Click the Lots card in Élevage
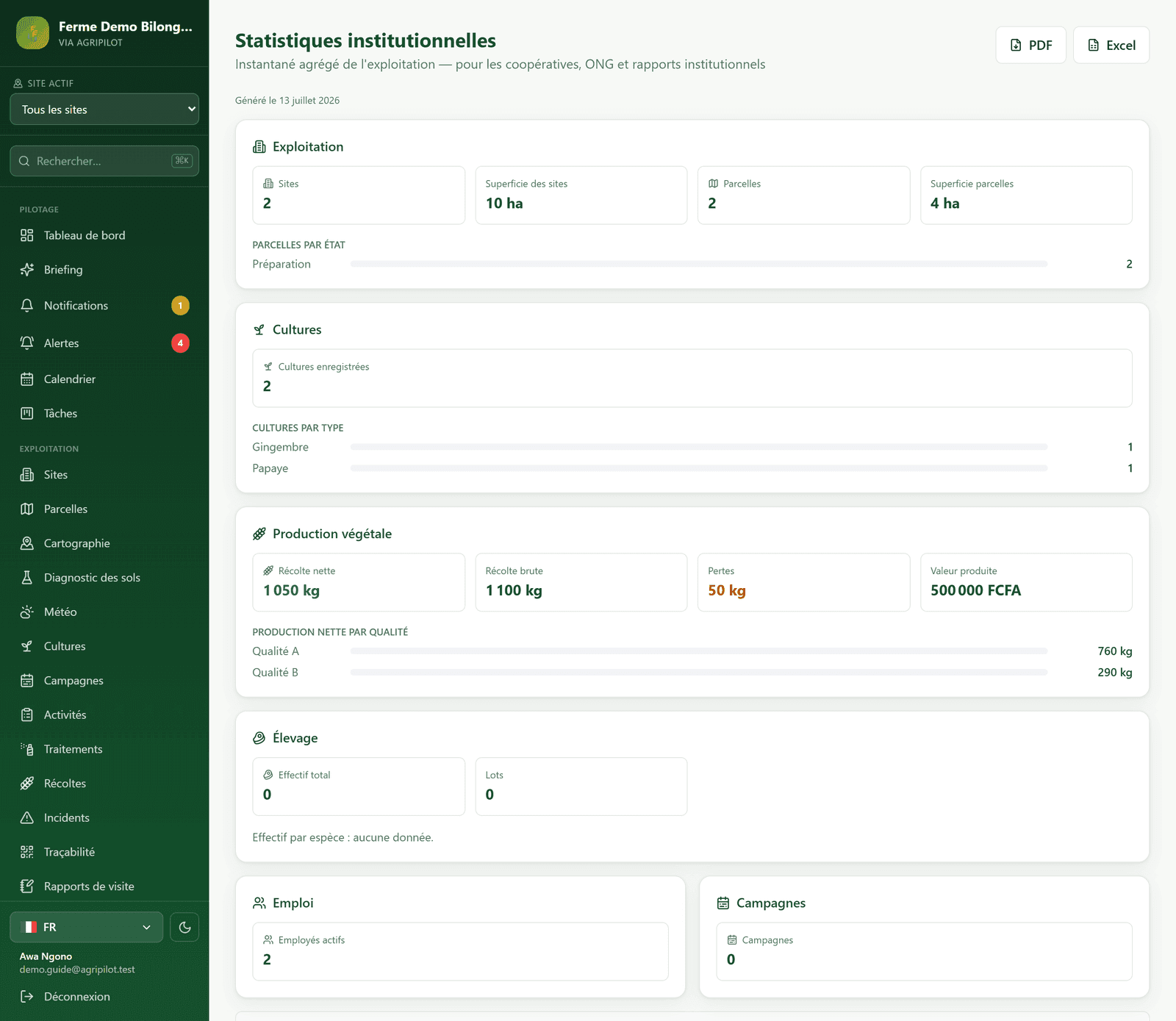1176x1021 pixels. pyautogui.click(x=581, y=787)
